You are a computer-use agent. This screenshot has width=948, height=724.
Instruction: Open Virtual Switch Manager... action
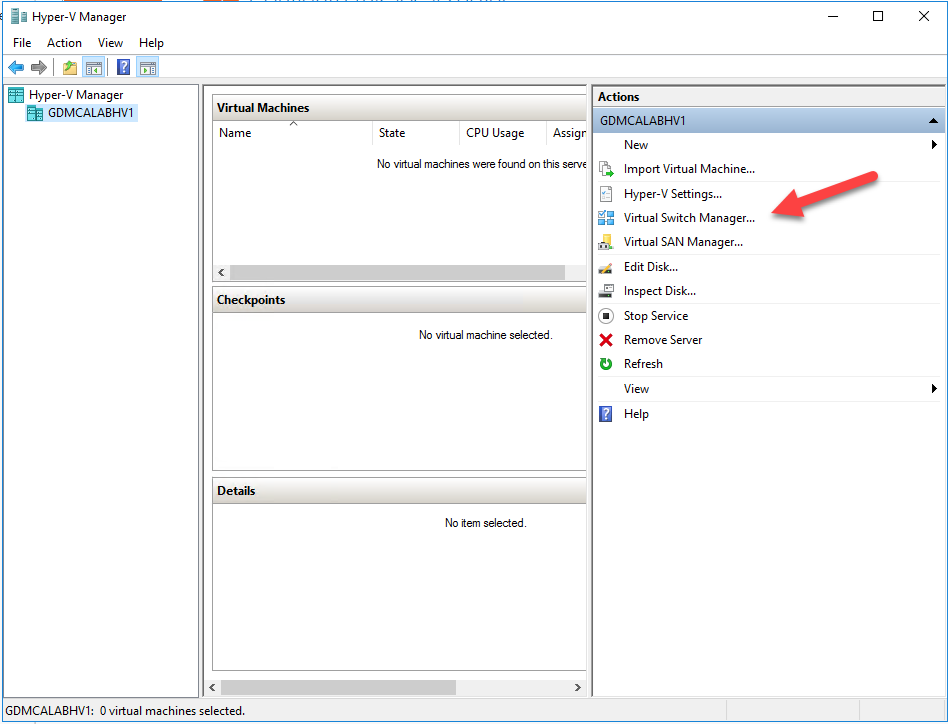(689, 218)
